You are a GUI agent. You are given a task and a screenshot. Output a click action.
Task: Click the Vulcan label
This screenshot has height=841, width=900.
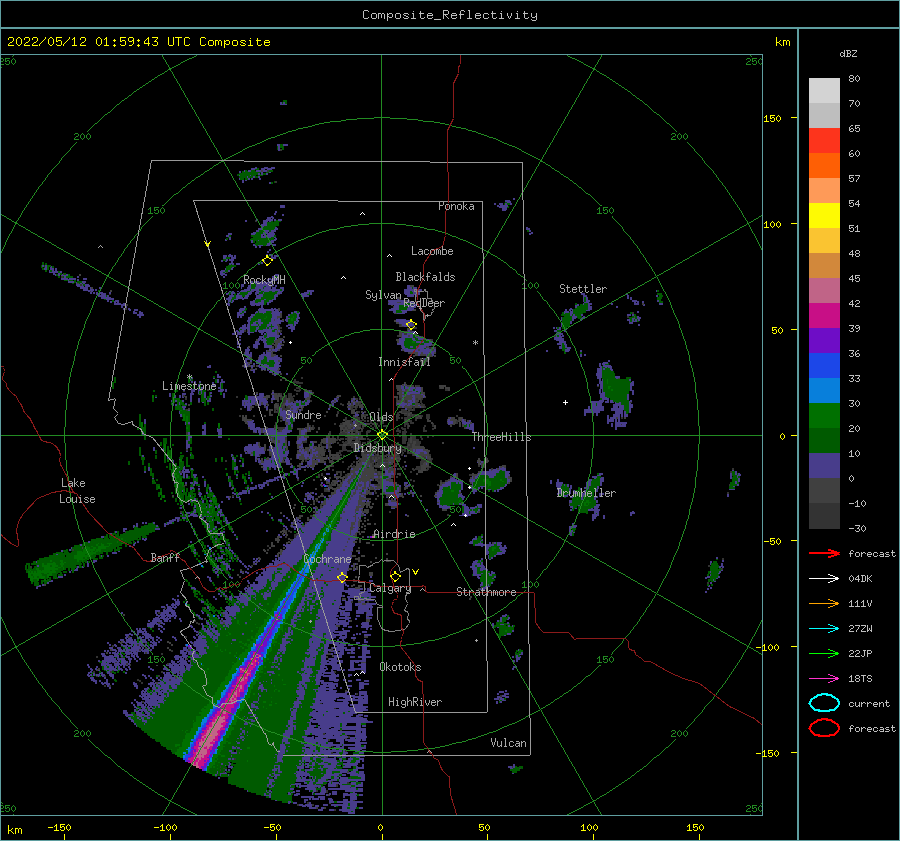pos(508,743)
